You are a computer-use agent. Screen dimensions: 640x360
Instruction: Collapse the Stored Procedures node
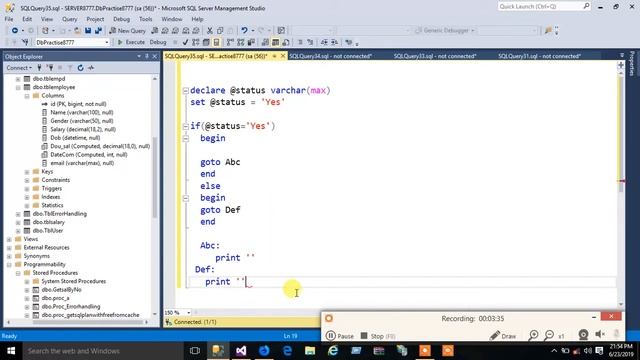pyautogui.click(x=18, y=273)
